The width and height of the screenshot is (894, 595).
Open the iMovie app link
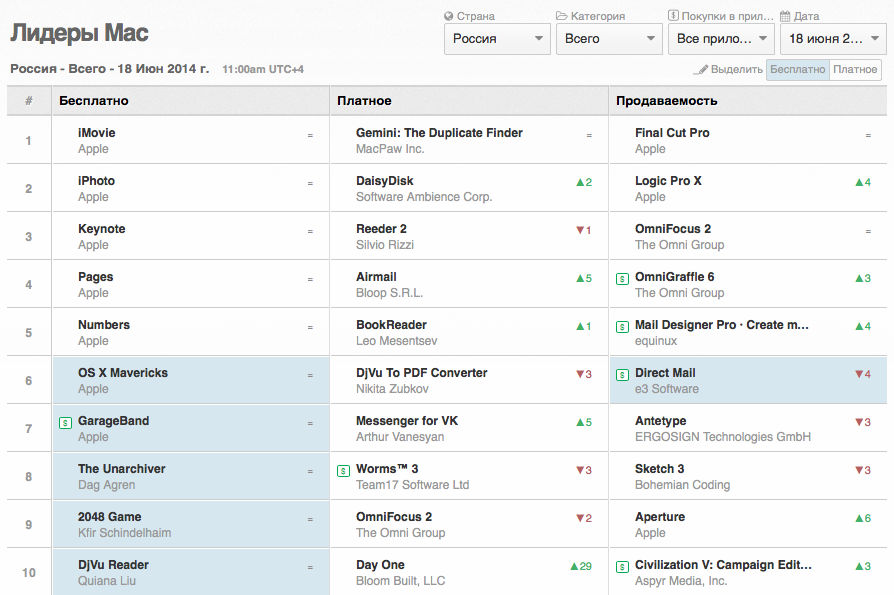[x=97, y=133]
